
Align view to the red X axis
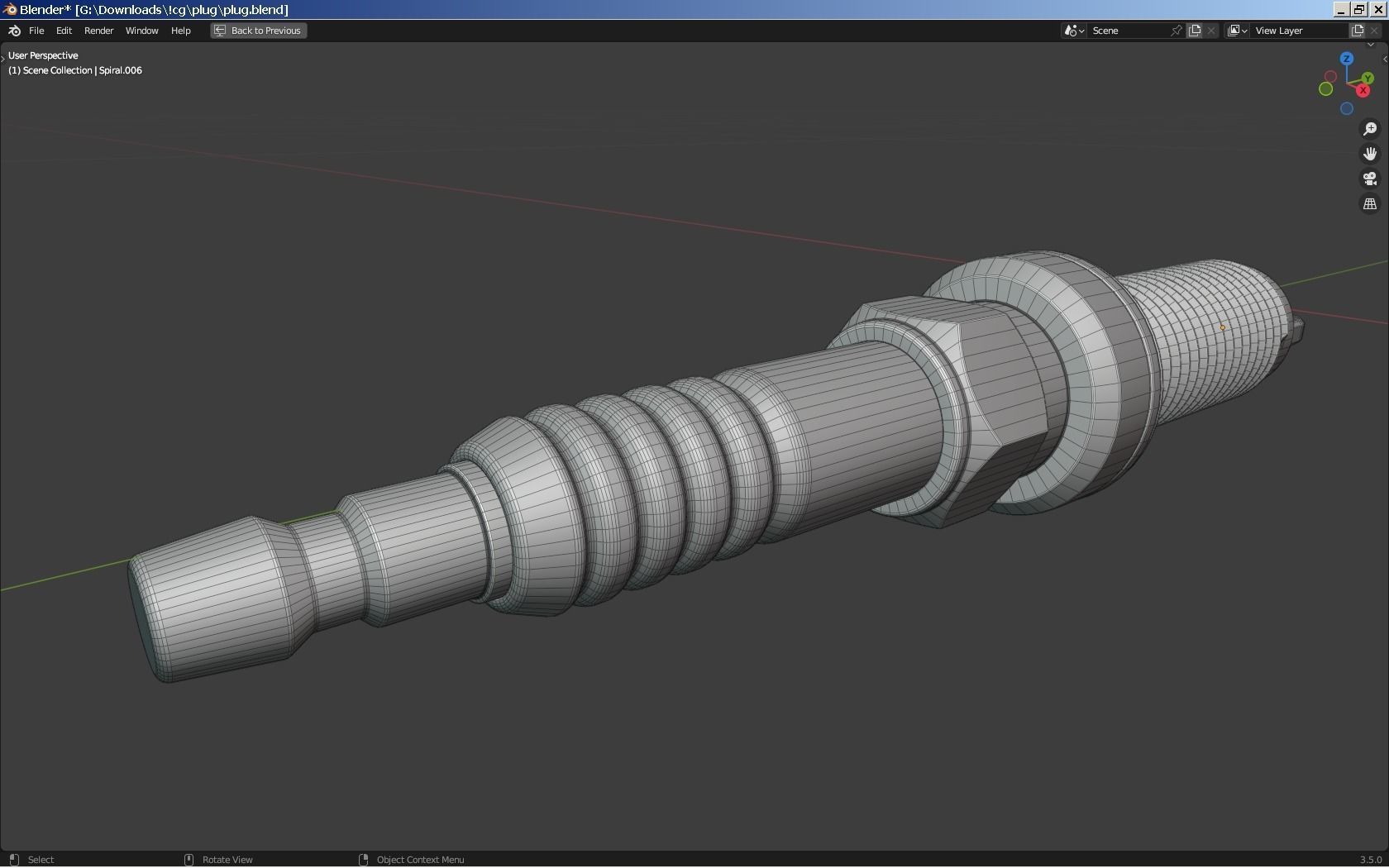tap(1363, 90)
